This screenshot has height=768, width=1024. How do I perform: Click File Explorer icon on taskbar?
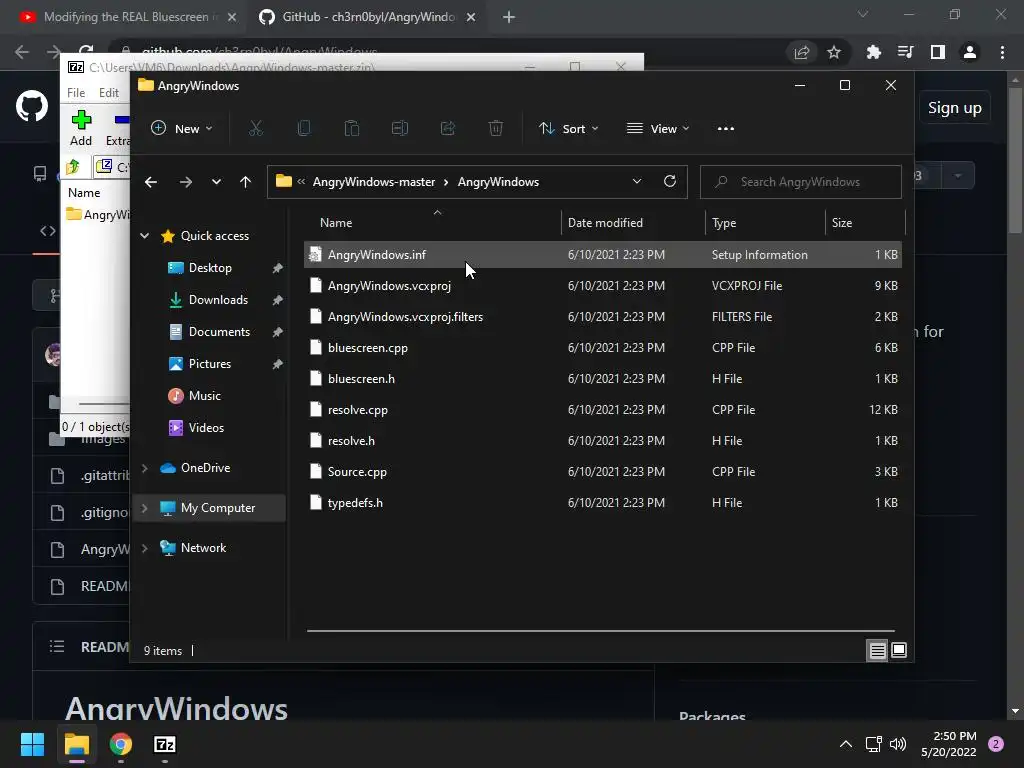click(76, 744)
